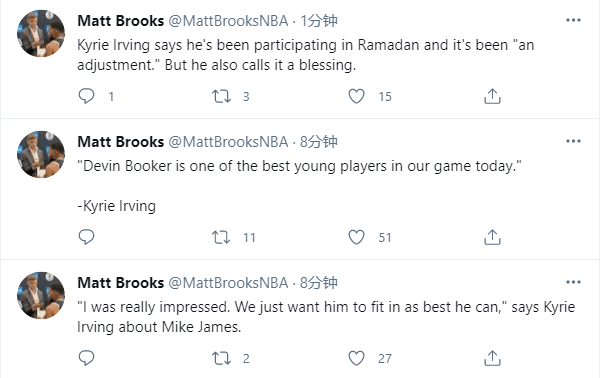The image size is (600, 378).
Task: Like the Mike James tweet with 27 likes
Action: tap(356, 358)
